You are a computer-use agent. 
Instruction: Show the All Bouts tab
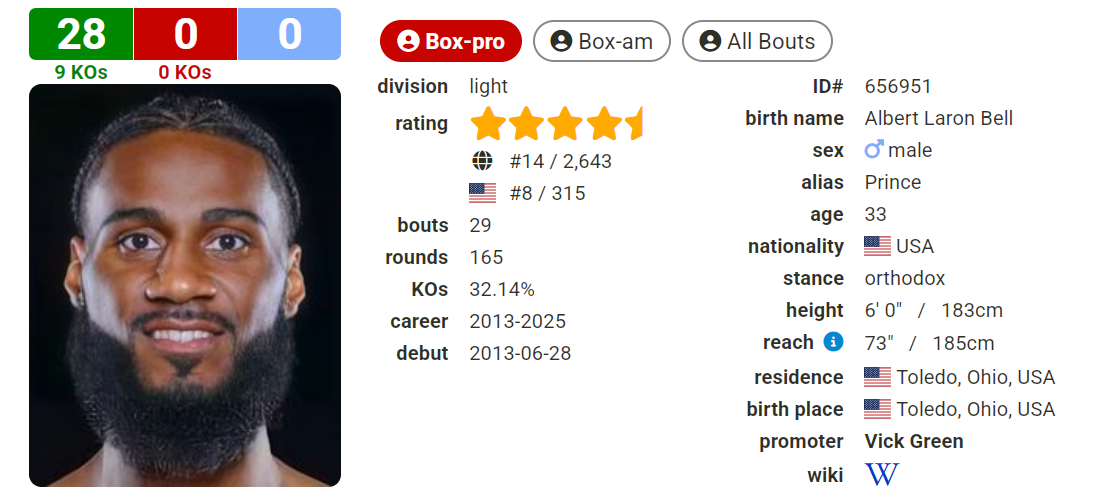757,41
